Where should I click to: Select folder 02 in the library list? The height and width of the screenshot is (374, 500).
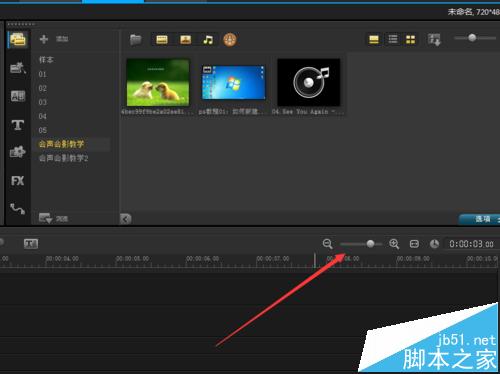pyautogui.click(x=42, y=88)
